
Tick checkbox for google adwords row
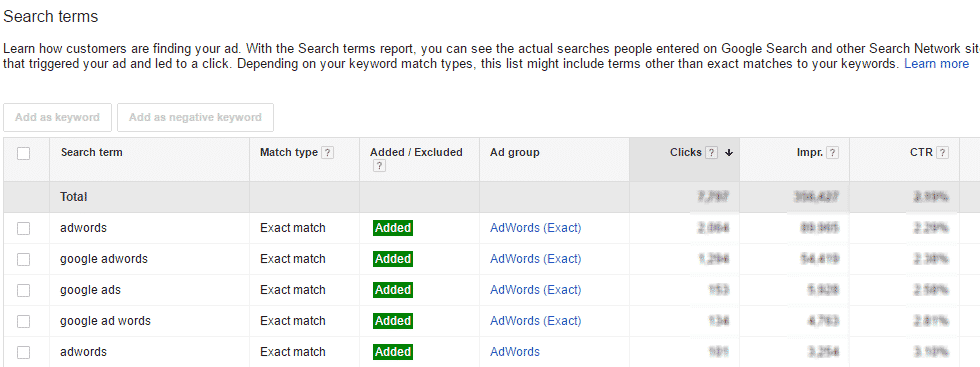click(24, 259)
